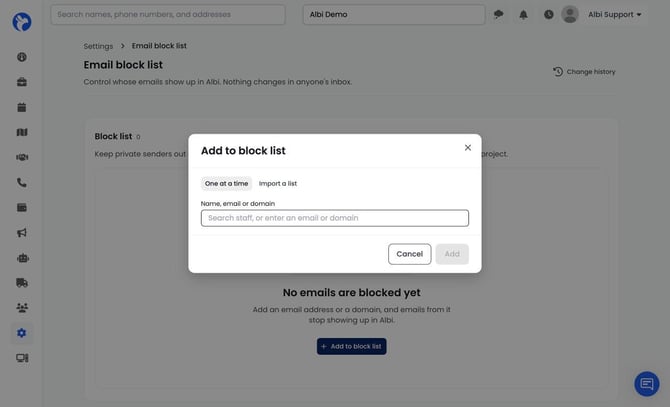
Task: Open the dashboard globe icon in sidebar
Action: click(22, 57)
